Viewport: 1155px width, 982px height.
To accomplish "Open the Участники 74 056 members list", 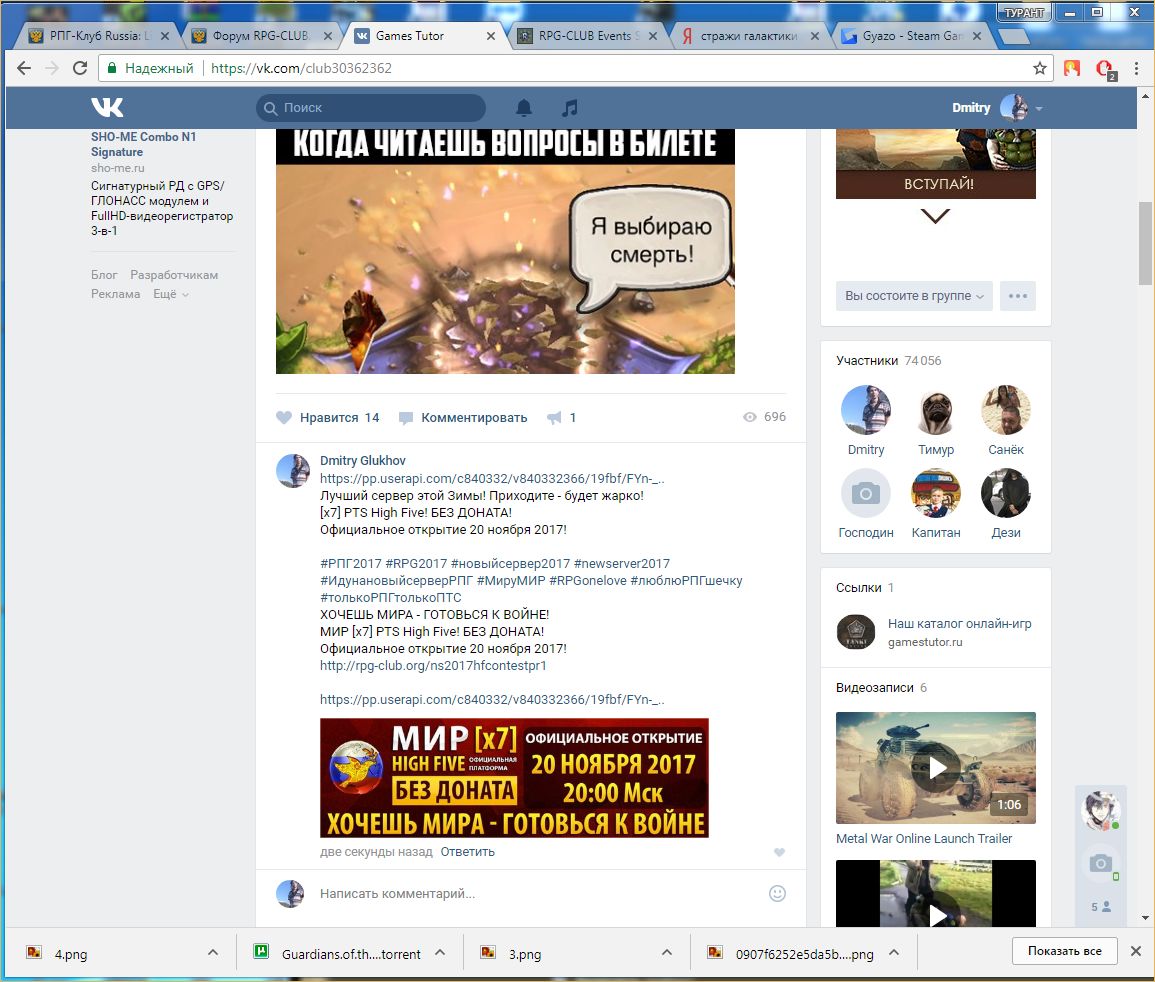I will tap(888, 361).
